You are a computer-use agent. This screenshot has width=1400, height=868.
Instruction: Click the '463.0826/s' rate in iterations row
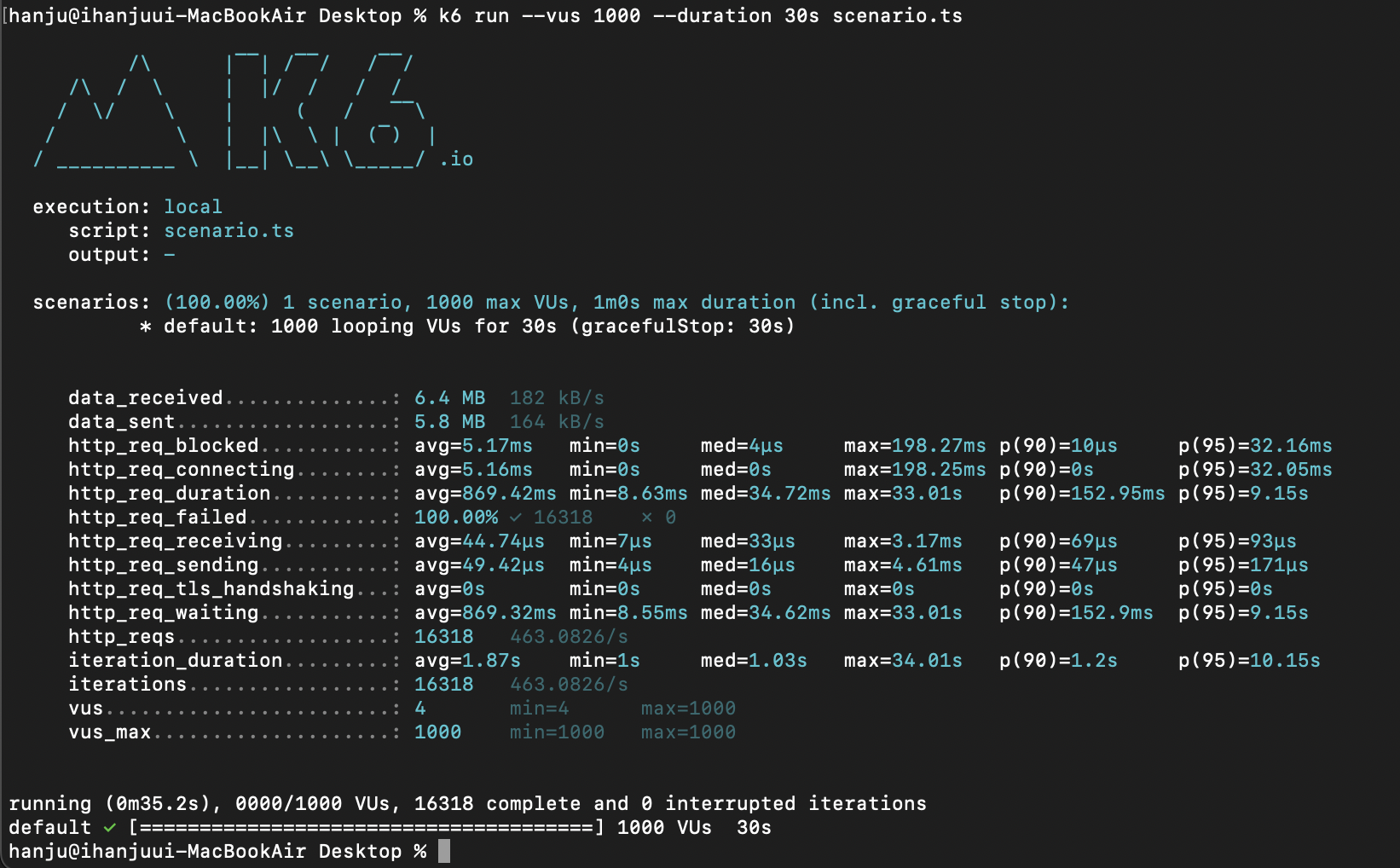[569, 685]
